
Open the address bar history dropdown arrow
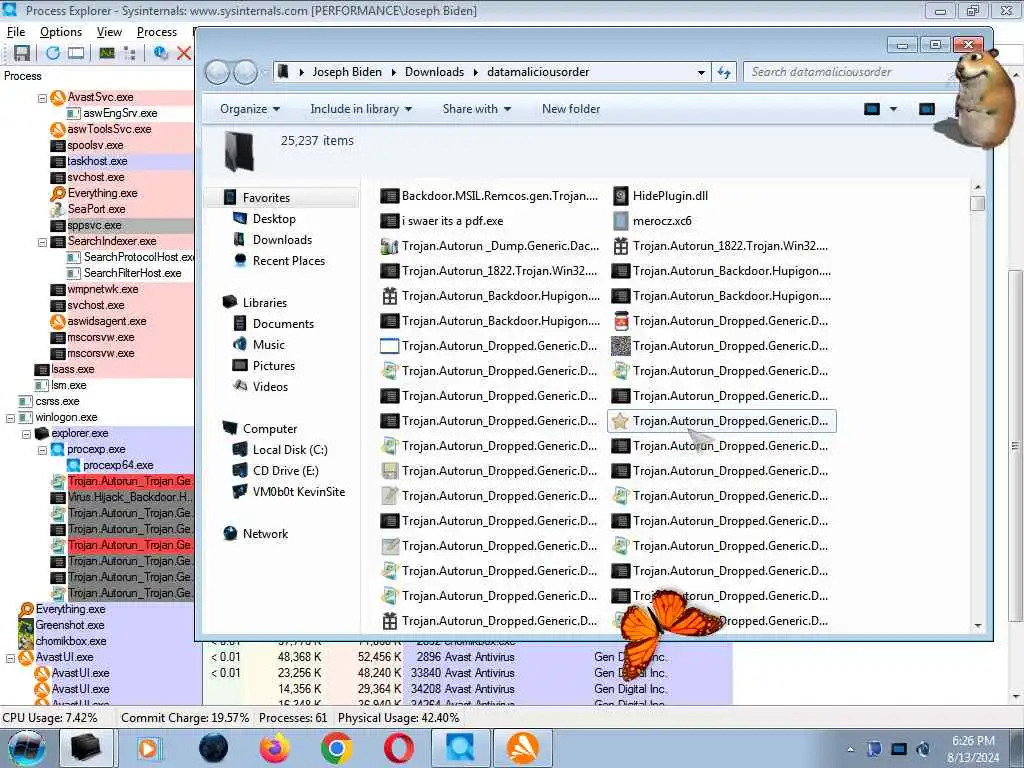701,72
